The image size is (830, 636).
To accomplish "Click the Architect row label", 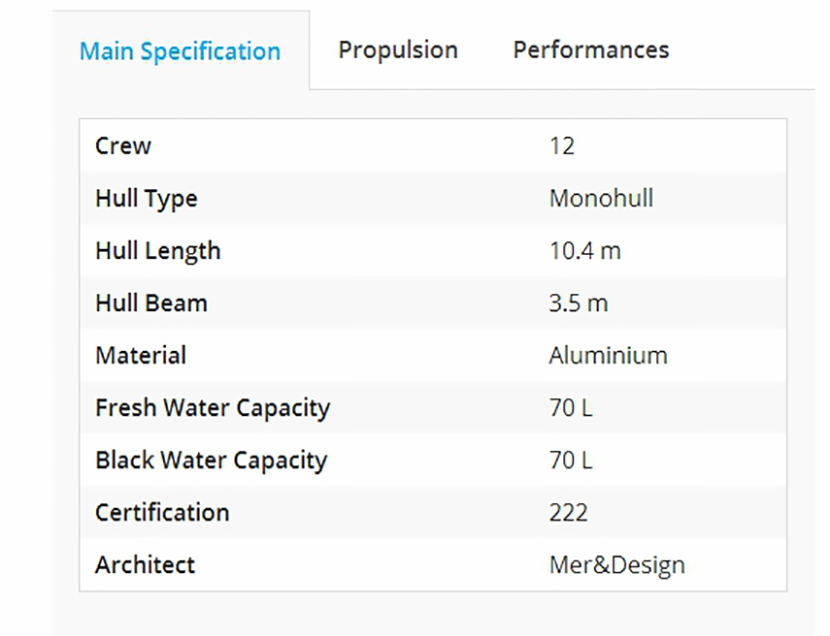I will tap(145, 564).
